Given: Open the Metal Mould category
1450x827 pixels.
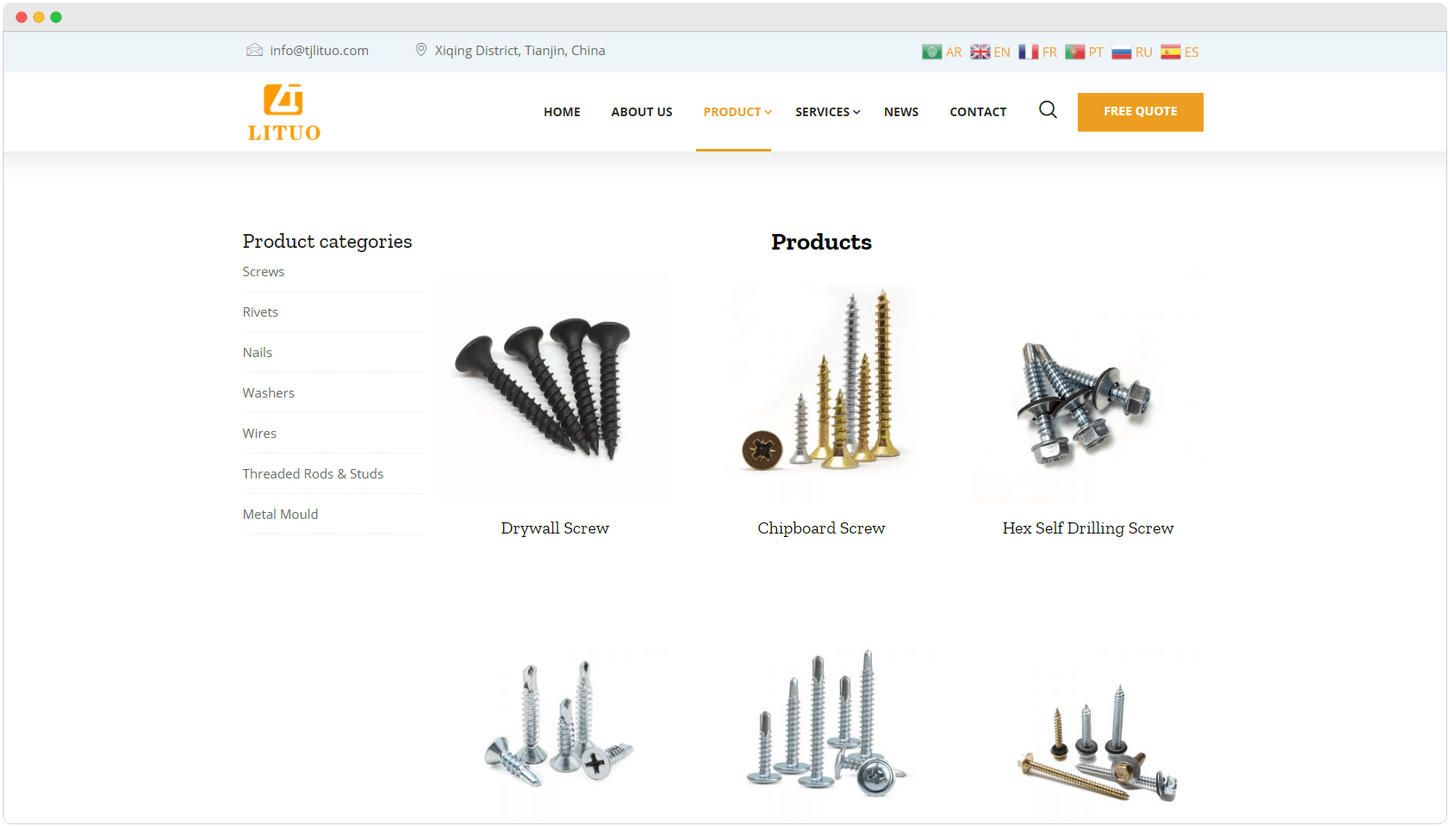Looking at the screenshot, I should [x=280, y=514].
